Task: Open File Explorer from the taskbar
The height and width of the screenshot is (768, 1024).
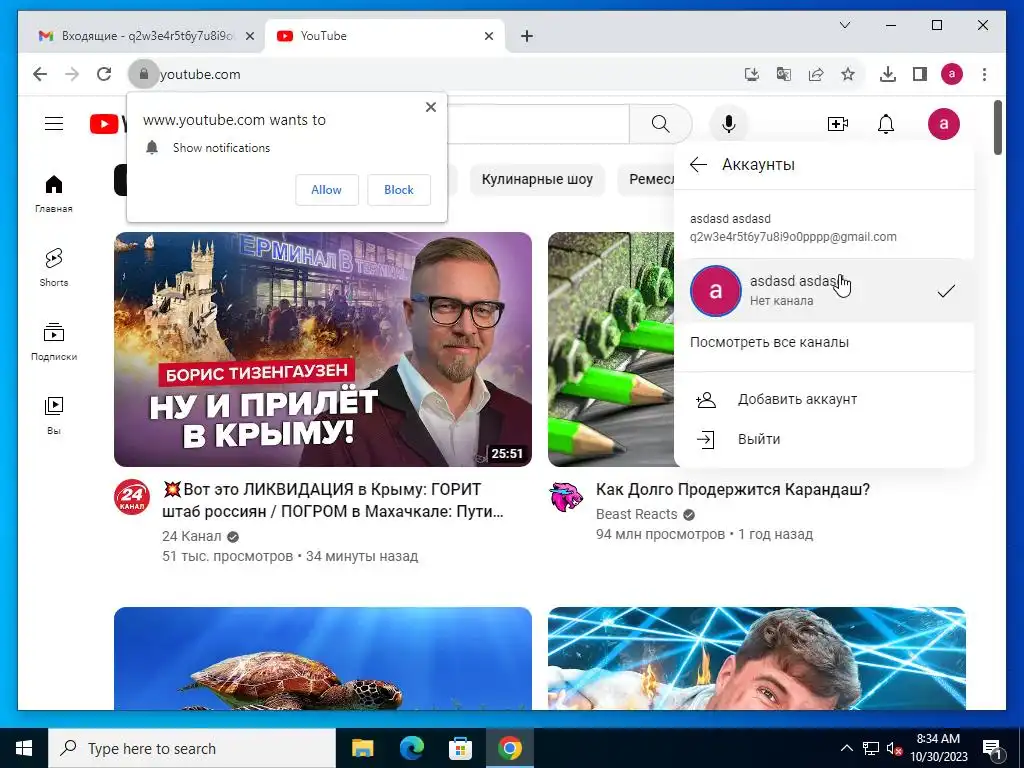Action: [x=362, y=748]
